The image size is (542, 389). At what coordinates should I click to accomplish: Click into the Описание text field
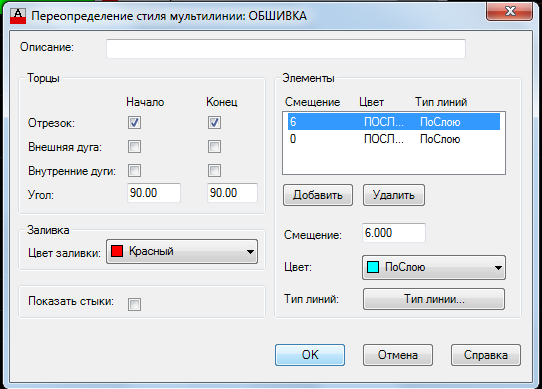pyautogui.click(x=286, y=49)
